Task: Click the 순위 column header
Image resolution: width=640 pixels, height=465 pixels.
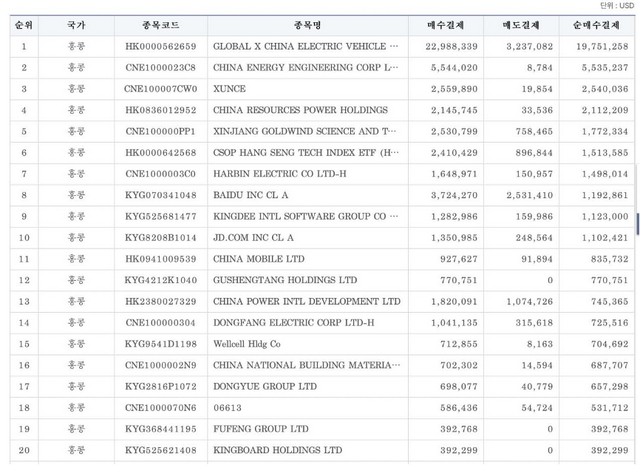Action: point(24,25)
